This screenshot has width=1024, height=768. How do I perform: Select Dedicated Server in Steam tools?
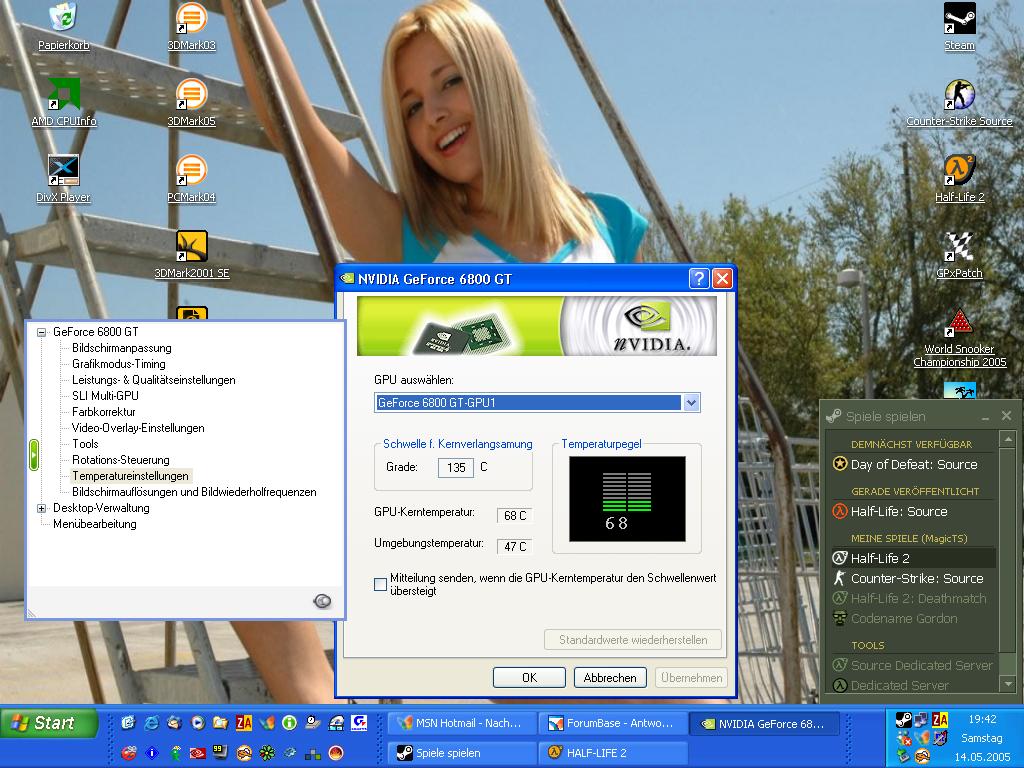point(914,685)
